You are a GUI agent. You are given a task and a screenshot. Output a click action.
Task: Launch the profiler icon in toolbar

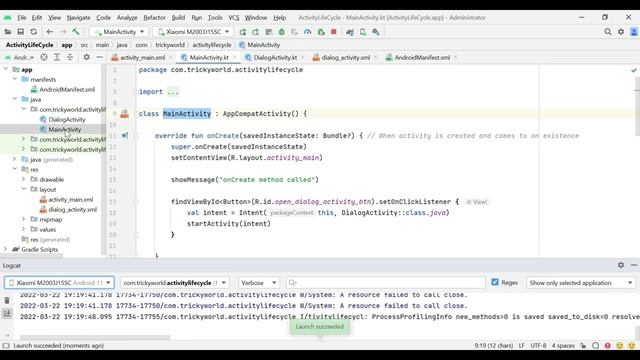pos(308,32)
